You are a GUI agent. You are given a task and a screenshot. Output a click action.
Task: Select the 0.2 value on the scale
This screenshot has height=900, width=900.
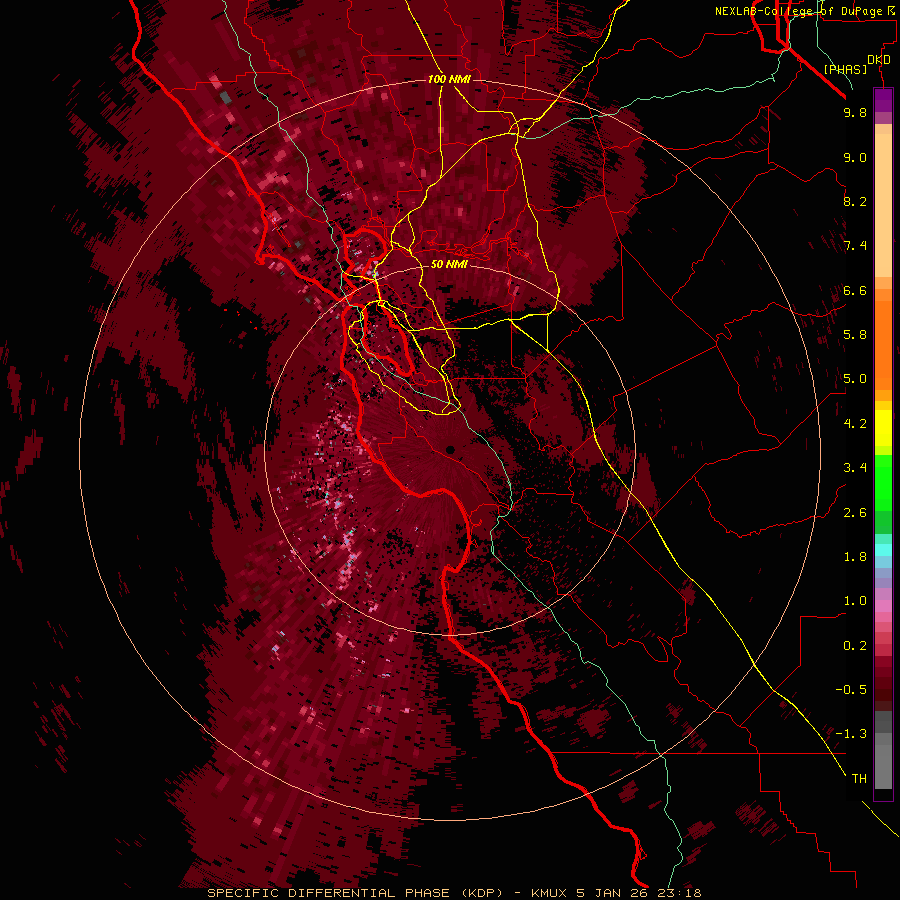[855, 646]
